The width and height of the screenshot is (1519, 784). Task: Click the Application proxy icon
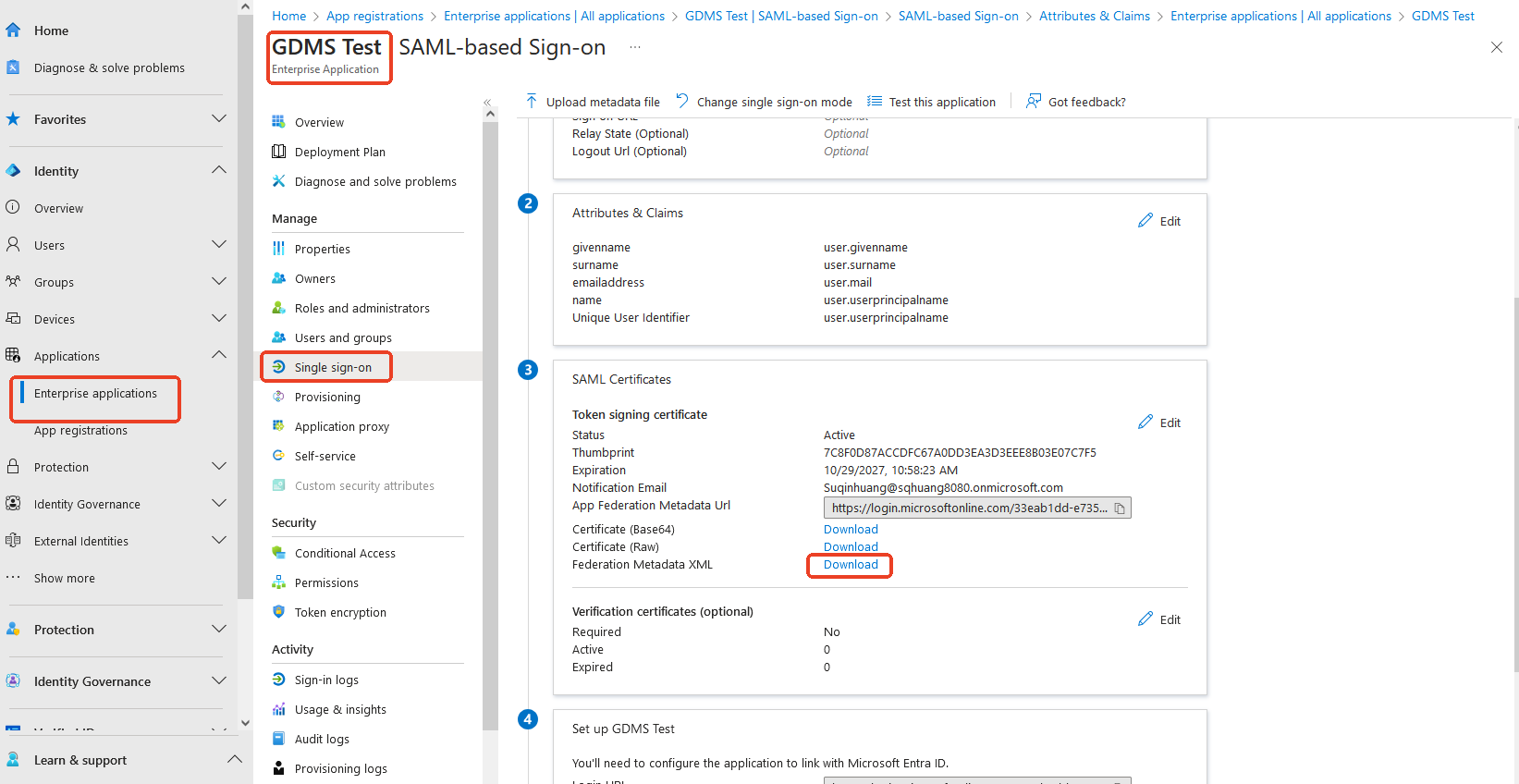[278, 426]
